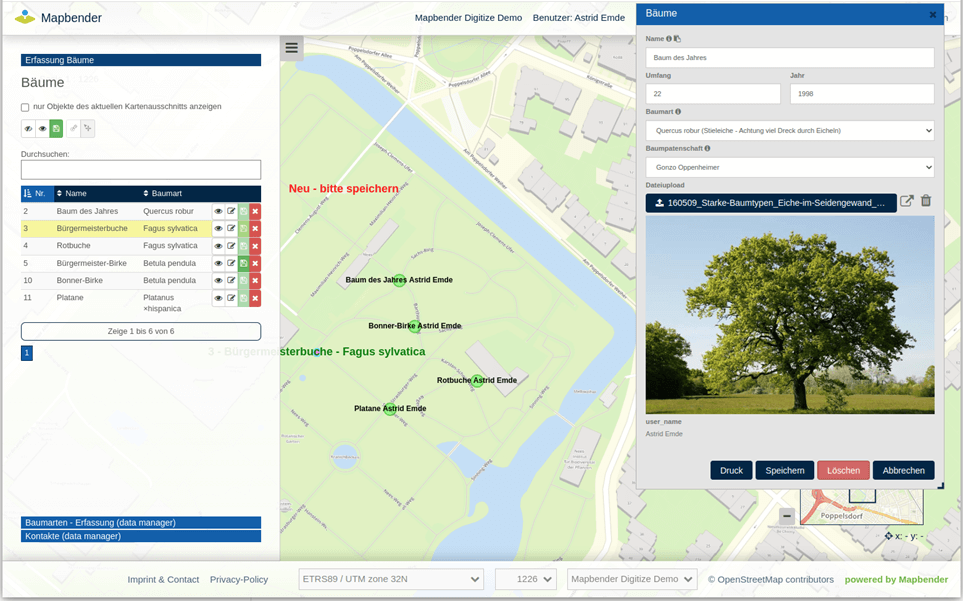Enable 'nur Objekte des aktuellen Kartenausschnitts anzeigen' checkbox
Image resolution: width=963 pixels, height=601 pixels.
(25, 107)
